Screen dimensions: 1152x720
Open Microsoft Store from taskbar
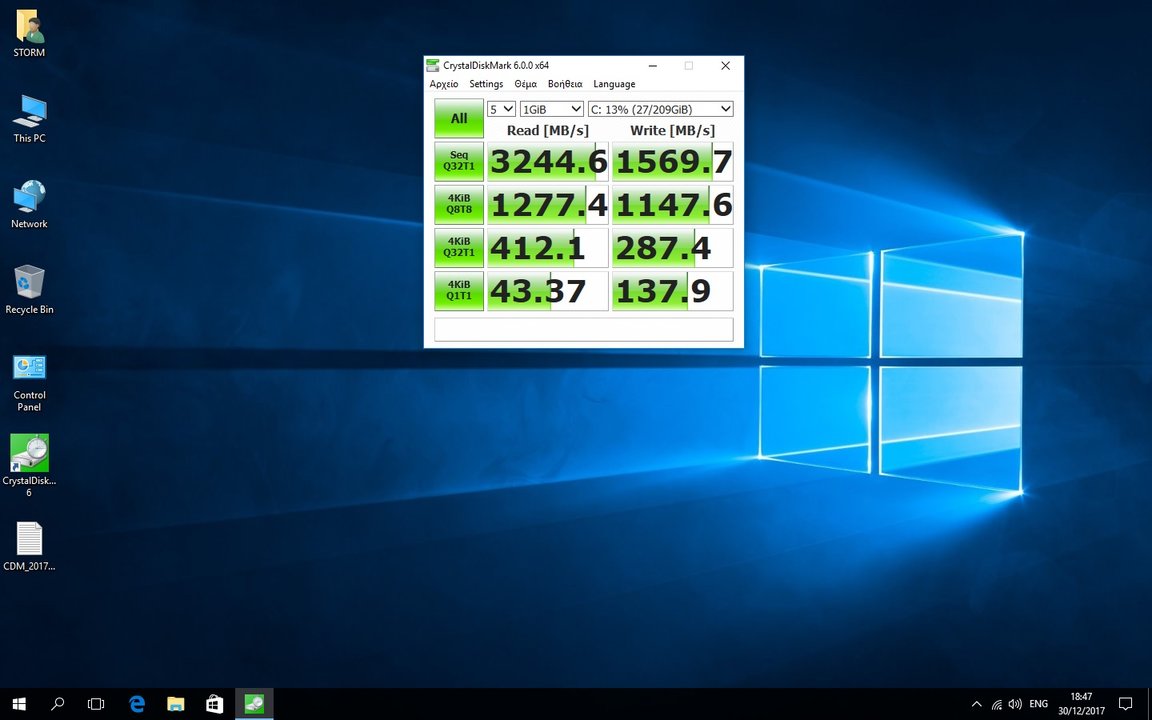[x=215, y=704]
